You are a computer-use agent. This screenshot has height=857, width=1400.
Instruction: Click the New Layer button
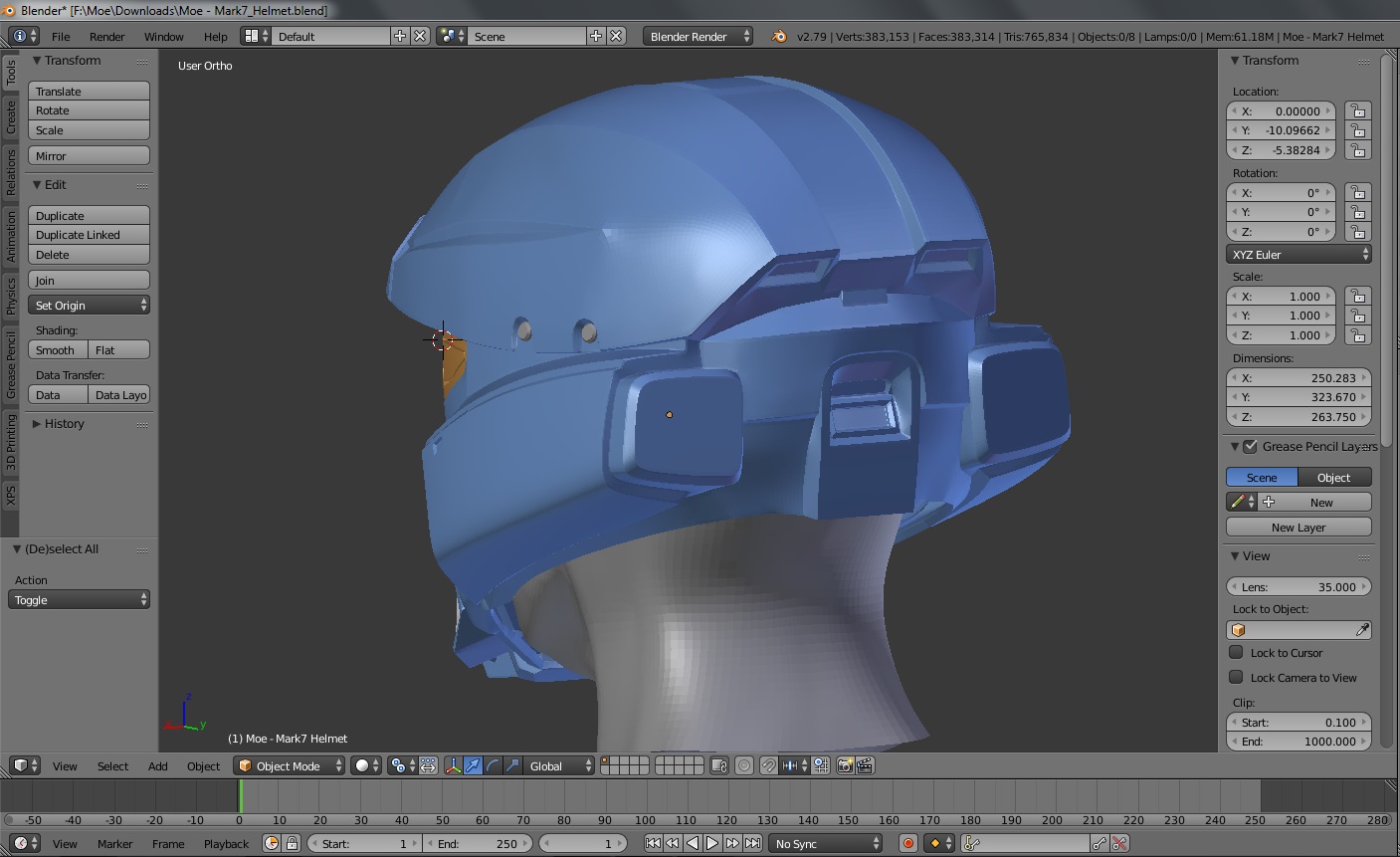pos(1299,528)
